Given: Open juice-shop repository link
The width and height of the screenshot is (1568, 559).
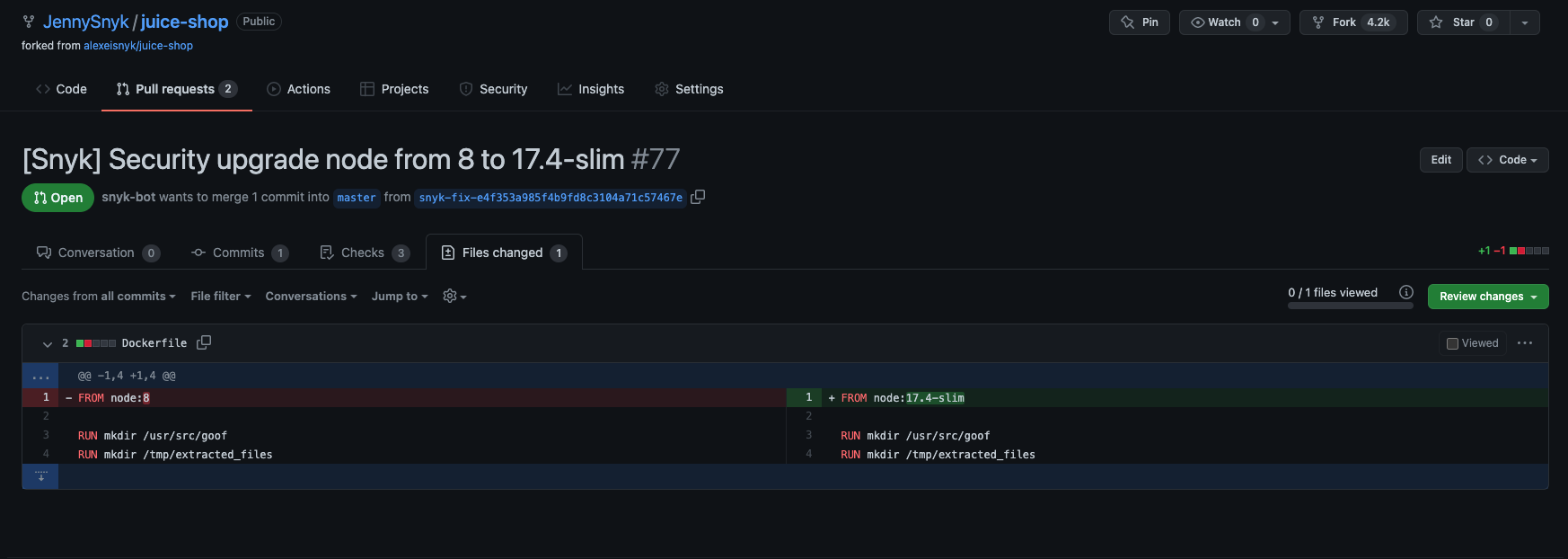Looking at the screenshot, I should point(184,22).
